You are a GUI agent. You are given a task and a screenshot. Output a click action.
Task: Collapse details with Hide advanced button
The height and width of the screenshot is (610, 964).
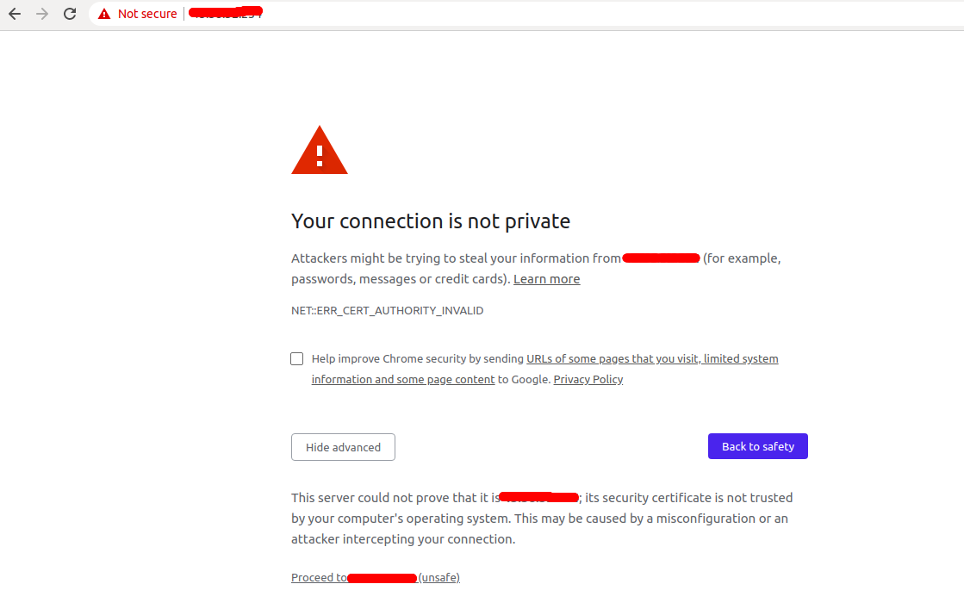343,447
